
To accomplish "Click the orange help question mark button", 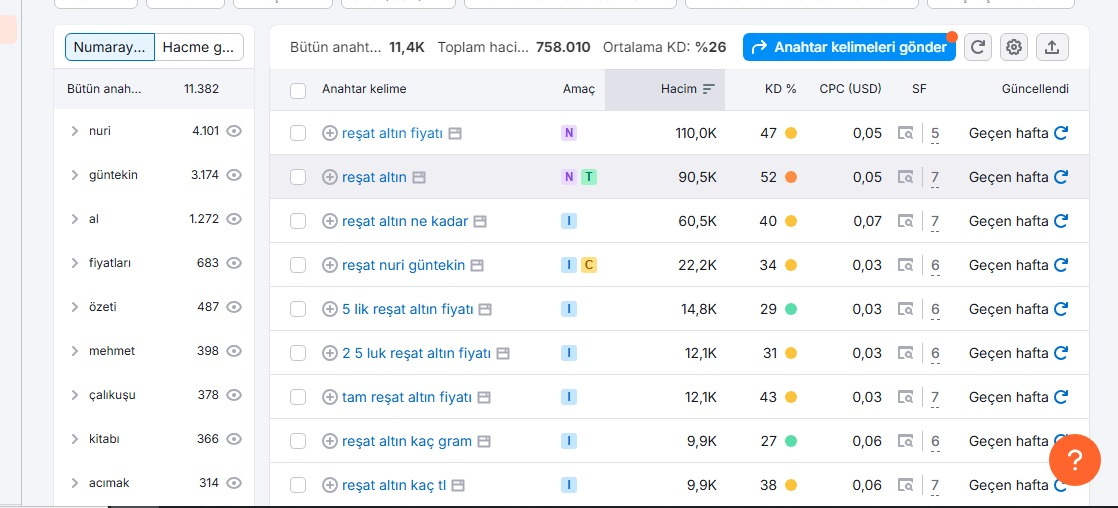I will (1075, 460).
